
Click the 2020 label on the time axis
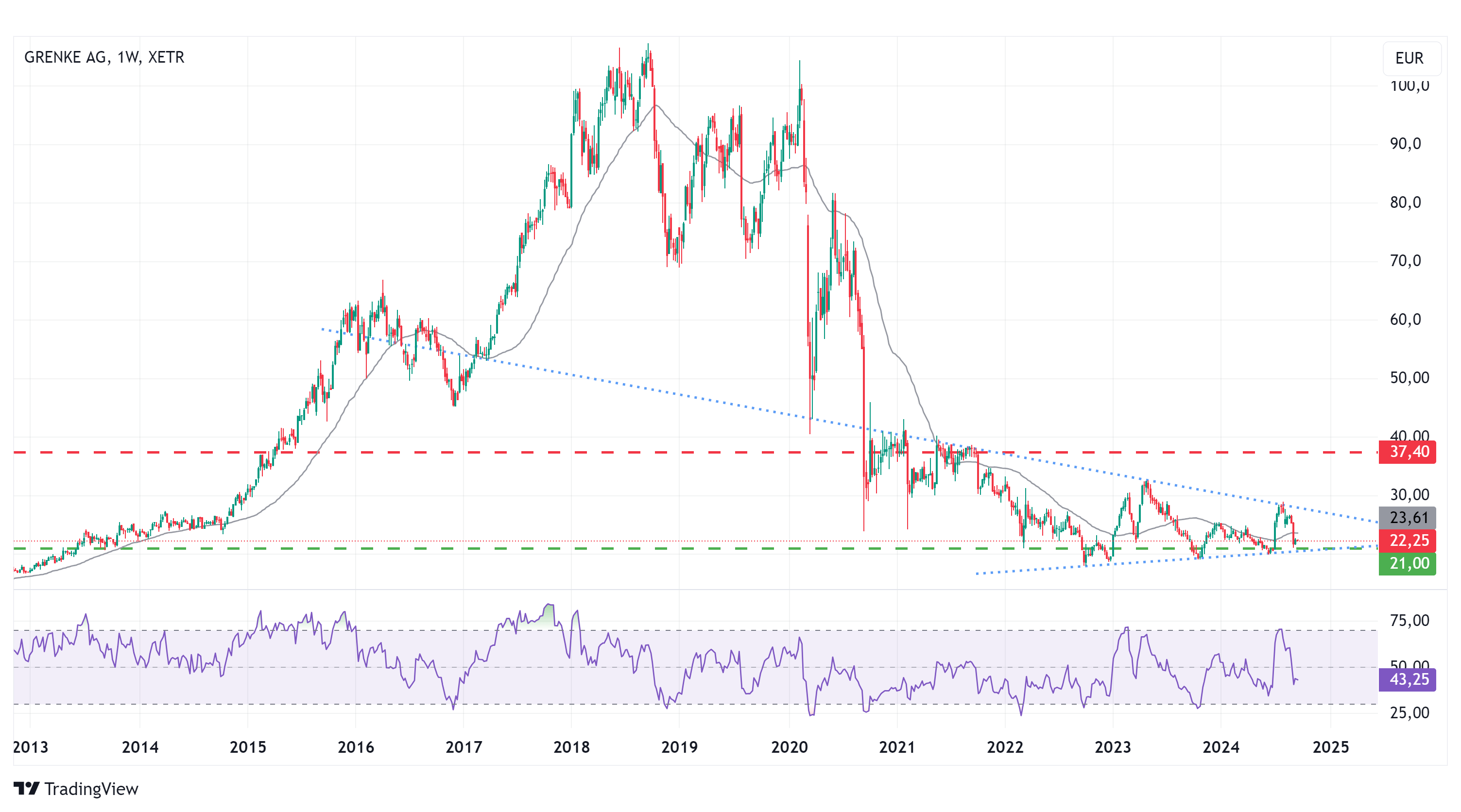pyautogui.click(x=790, y=747)
